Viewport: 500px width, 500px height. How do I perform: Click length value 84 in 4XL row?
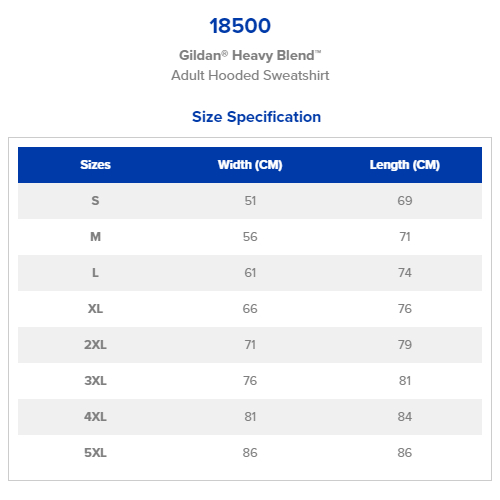click(405, 417)
